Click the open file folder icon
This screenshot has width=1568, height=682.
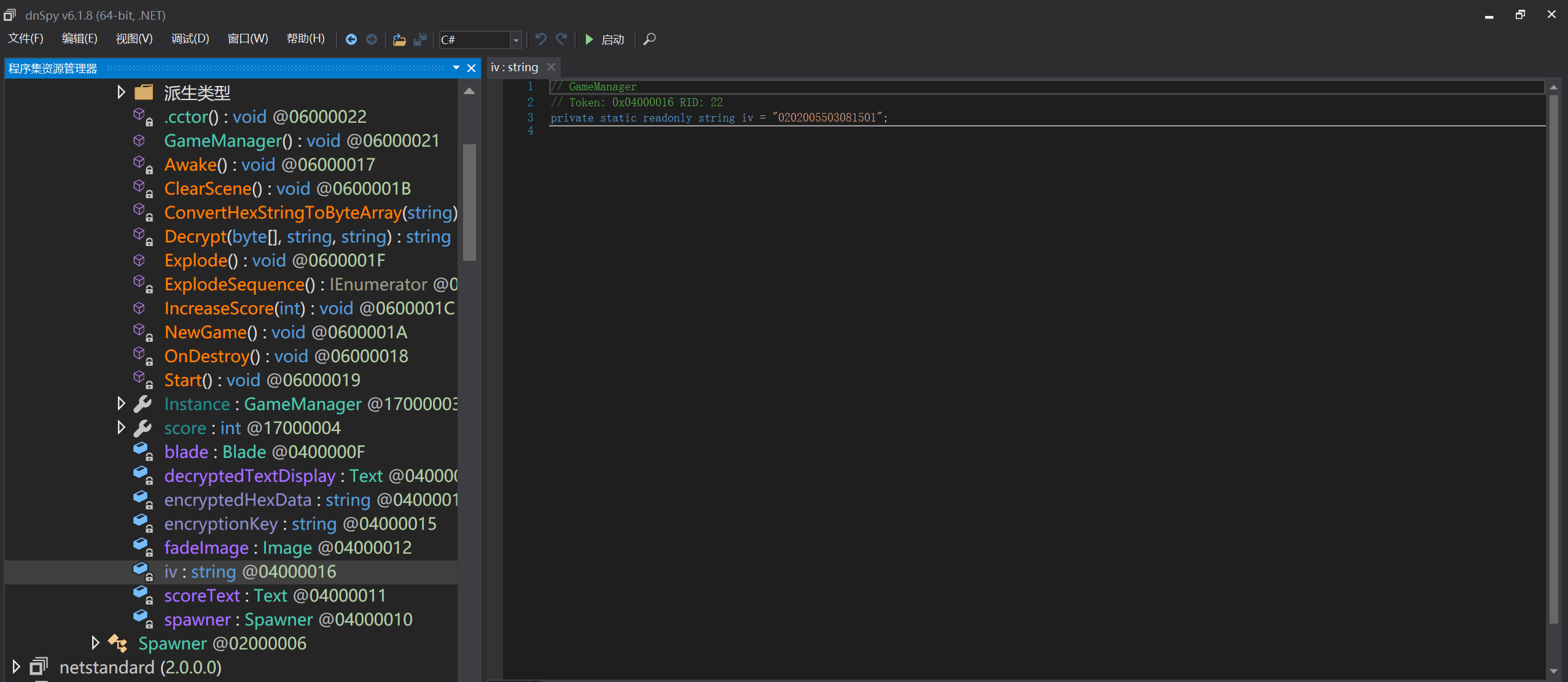399,40
